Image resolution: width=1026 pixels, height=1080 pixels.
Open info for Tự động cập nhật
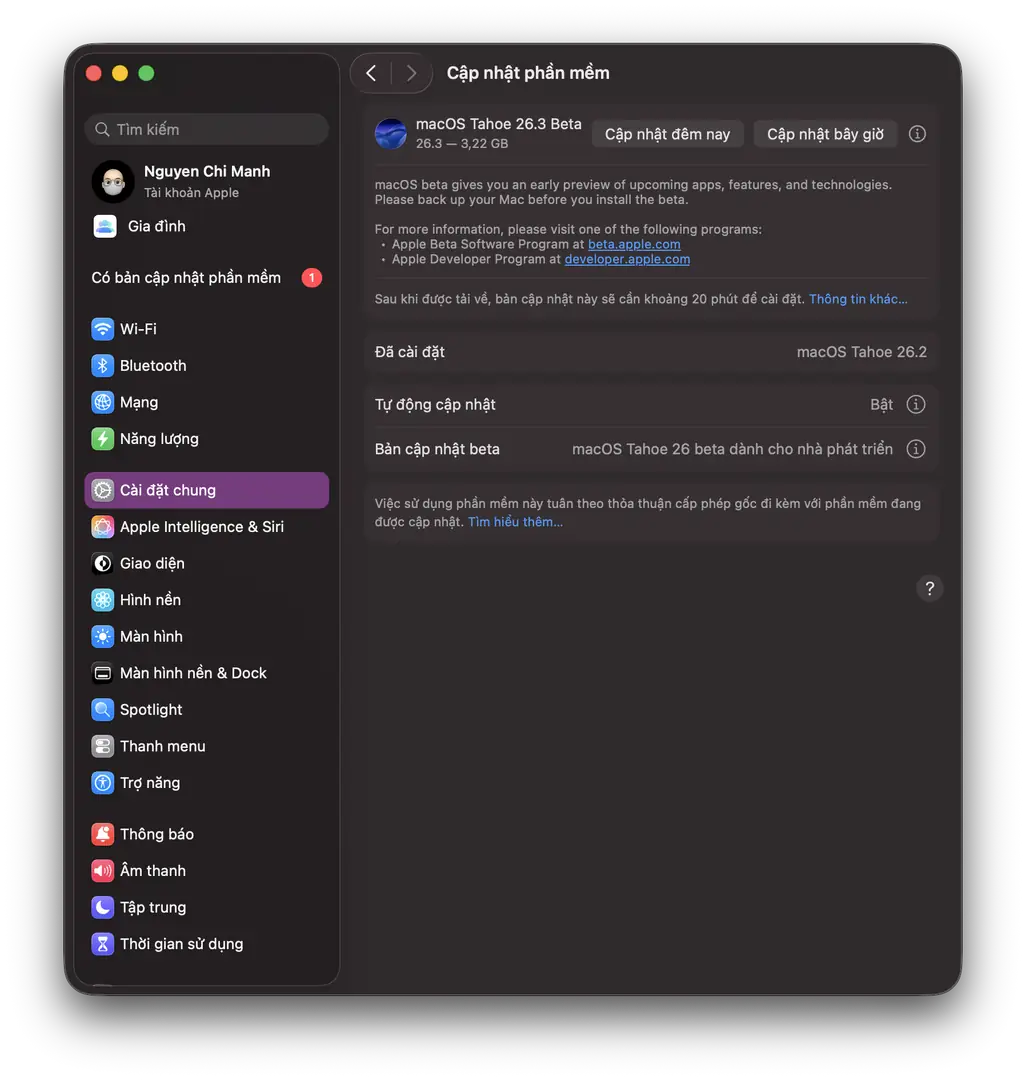915,404
